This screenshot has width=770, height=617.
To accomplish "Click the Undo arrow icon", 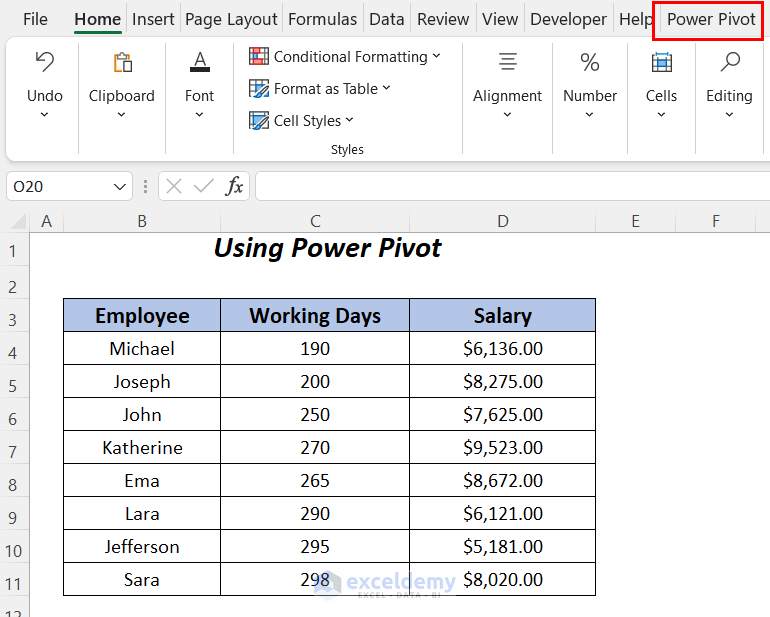I will tap(45, 62).
